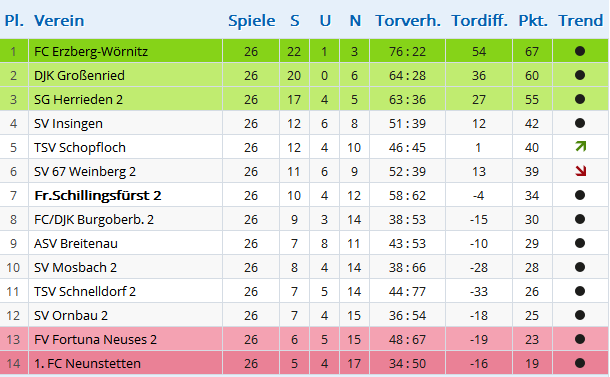Open the FC Erzberg-Wörnitz team entry

click(x=91, y=51)
